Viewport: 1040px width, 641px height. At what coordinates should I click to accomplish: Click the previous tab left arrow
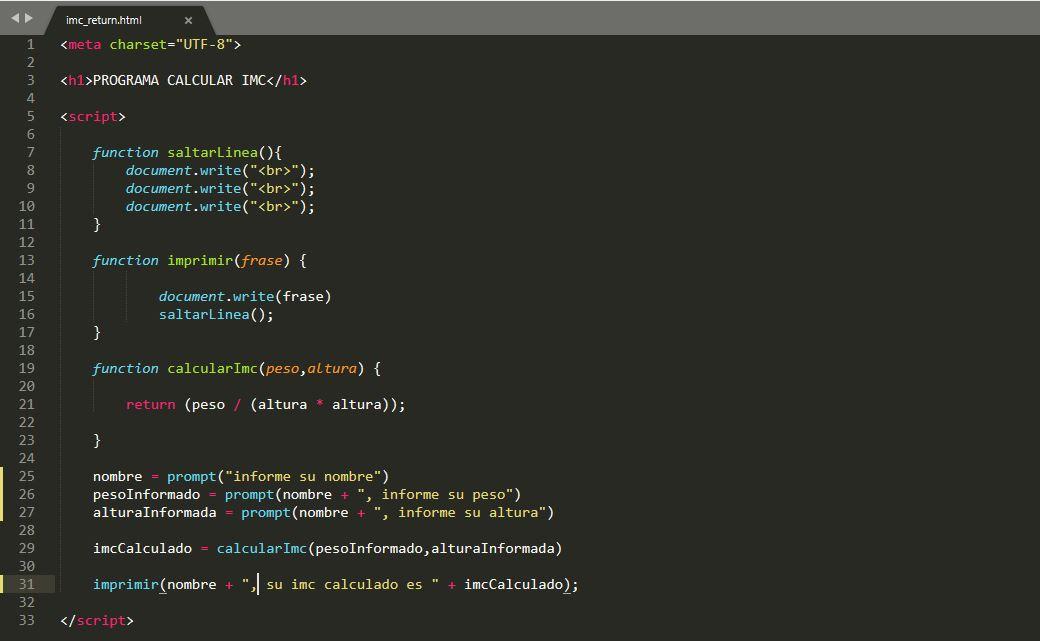tap(15, 18)
